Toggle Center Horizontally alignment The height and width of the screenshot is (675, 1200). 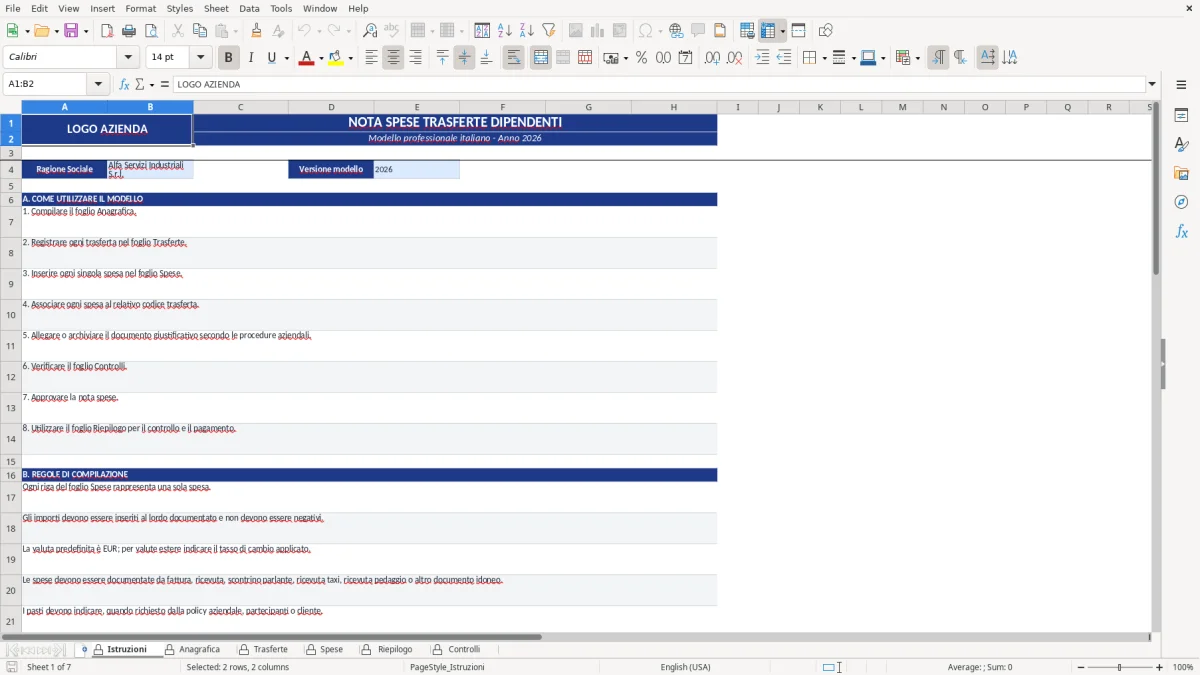[x=393, y=58]
